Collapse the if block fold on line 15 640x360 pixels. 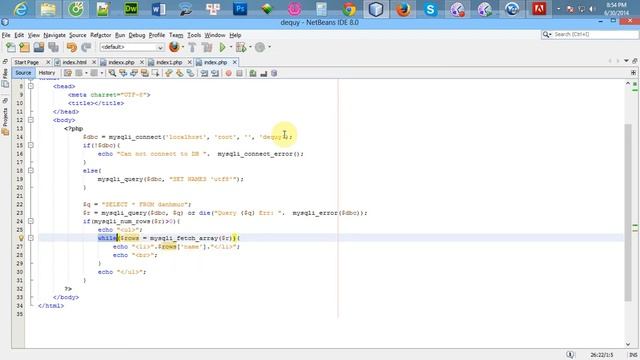[x=31, y=145]
